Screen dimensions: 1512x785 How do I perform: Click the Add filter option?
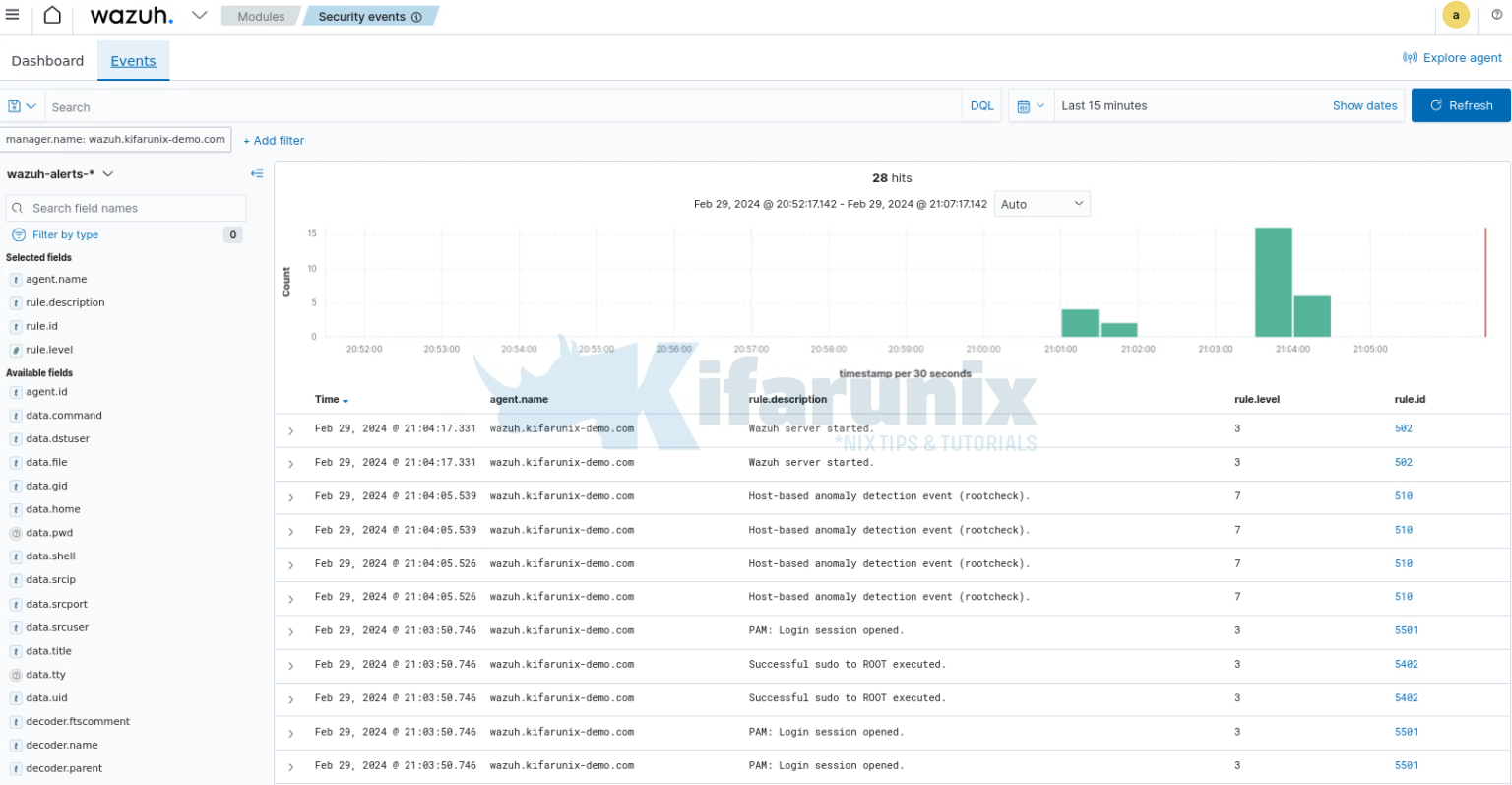point(273,140)
